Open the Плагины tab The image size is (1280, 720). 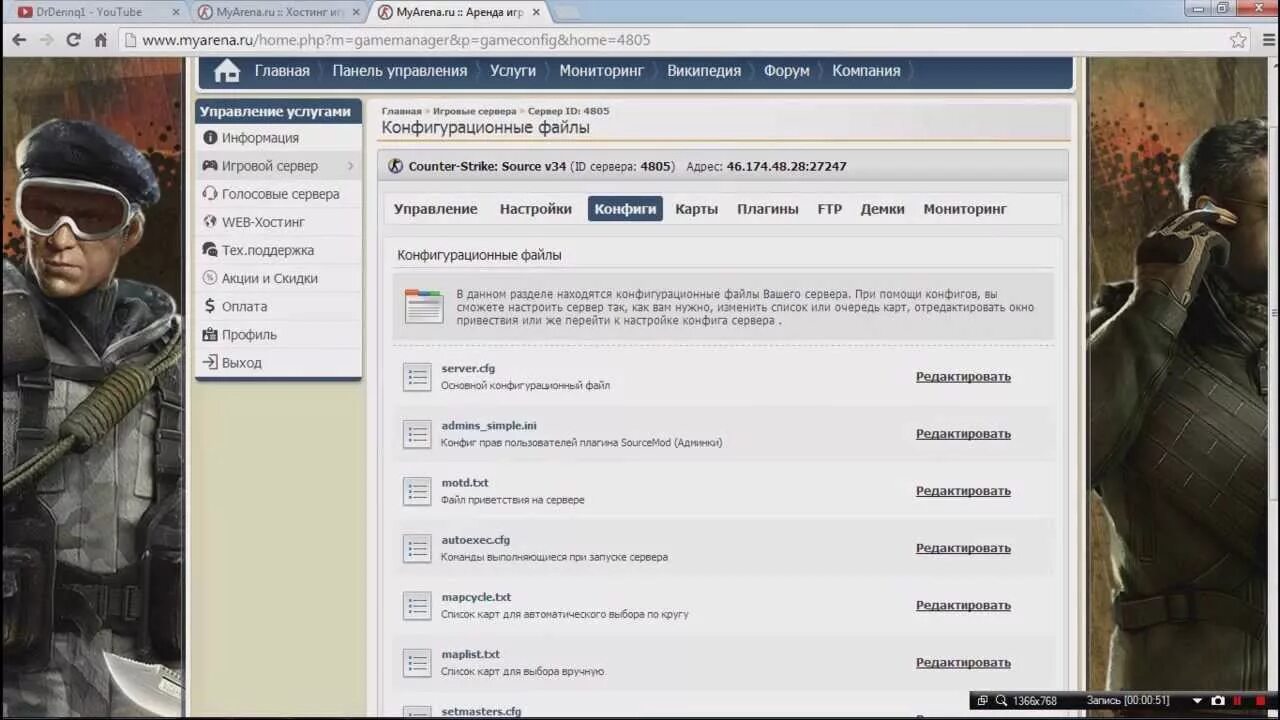(768, 209)
